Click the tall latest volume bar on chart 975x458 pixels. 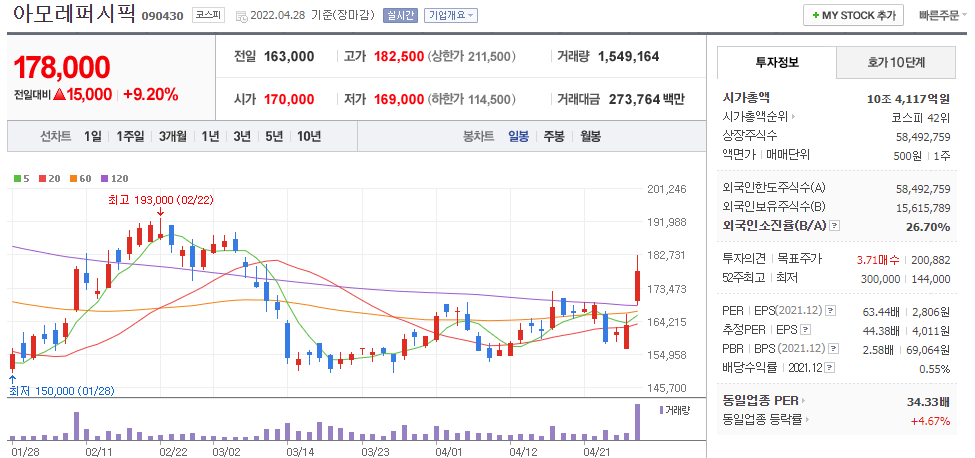tap(637, 423)
